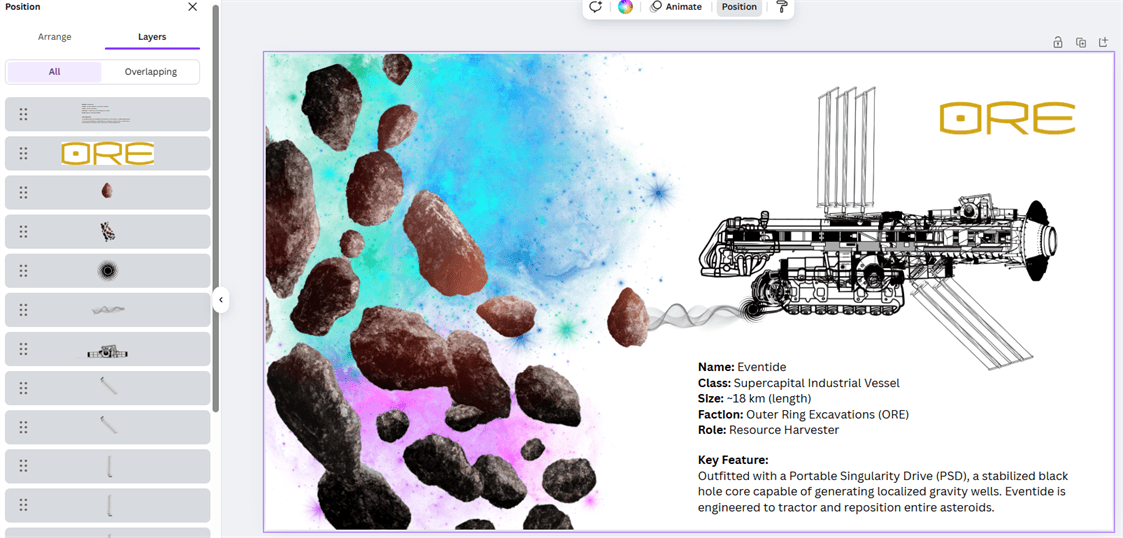Open the color wheel picker
This screenshot has width=1123, height=538.
tap(625, 7)
